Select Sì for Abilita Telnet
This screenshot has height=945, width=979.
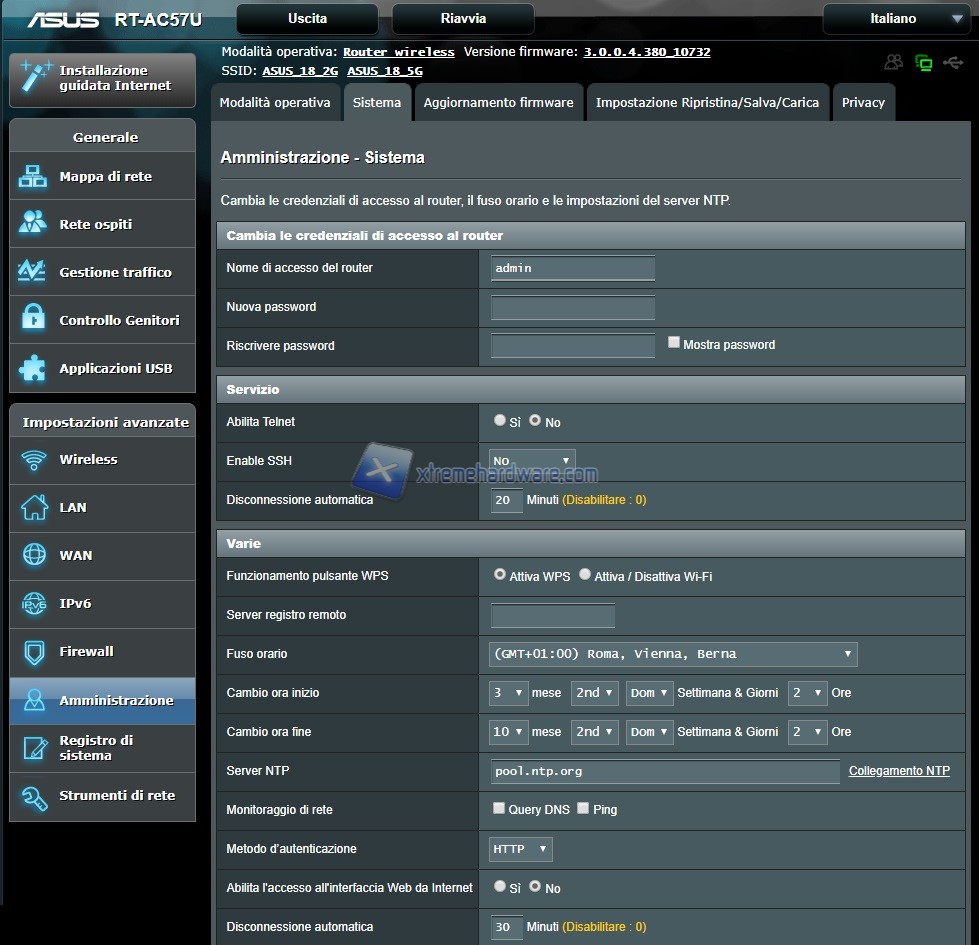tap(500, 421)
